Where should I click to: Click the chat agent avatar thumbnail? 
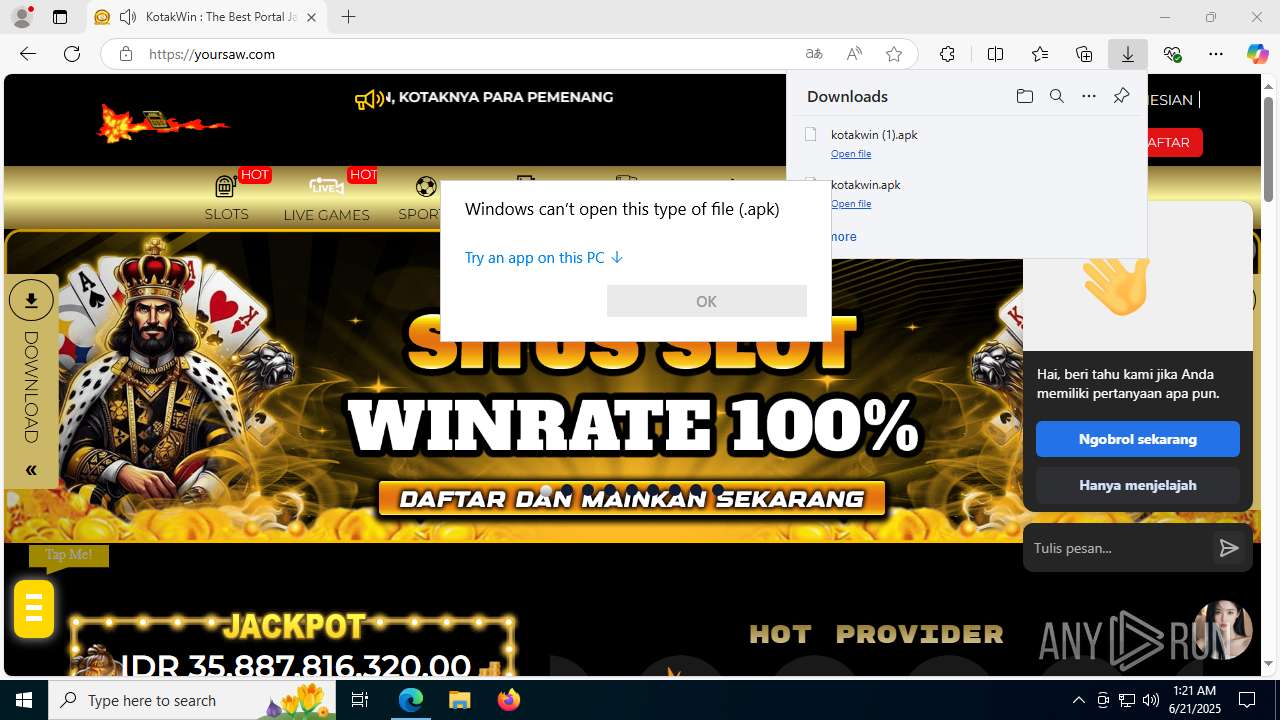tap(1224, 629)
